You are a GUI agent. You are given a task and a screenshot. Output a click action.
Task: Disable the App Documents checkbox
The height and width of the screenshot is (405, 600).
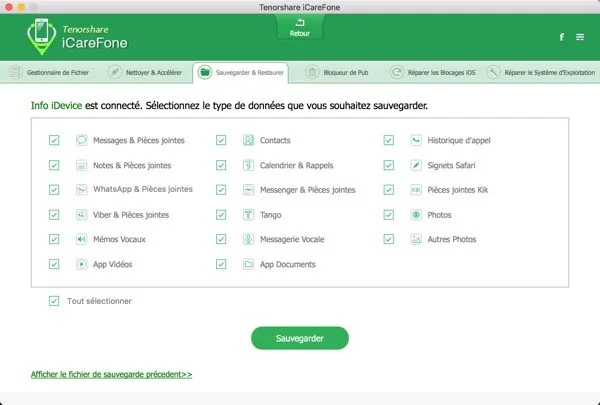221,264
